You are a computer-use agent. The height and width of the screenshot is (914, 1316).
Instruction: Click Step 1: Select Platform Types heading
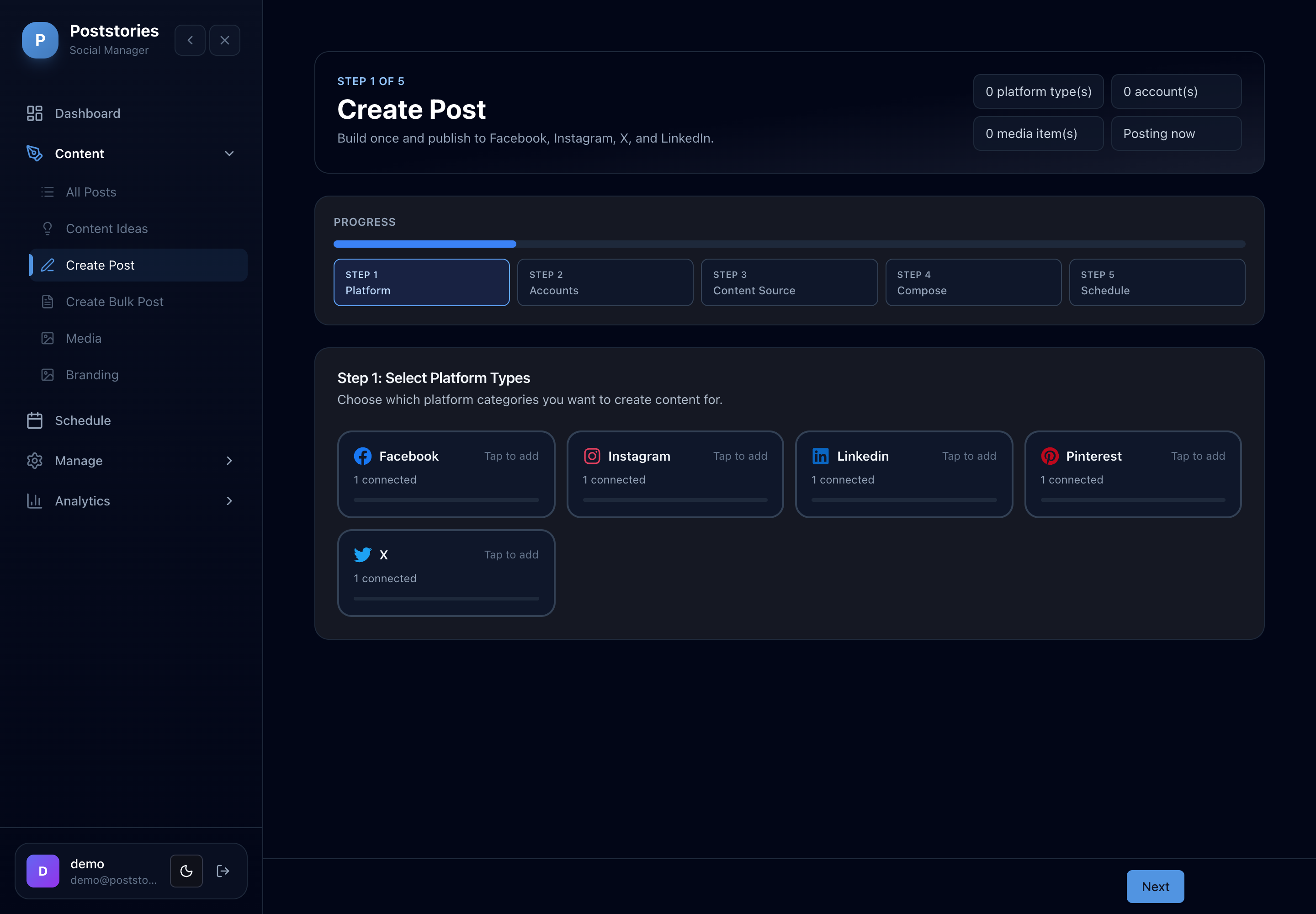[x=434, y=378]
